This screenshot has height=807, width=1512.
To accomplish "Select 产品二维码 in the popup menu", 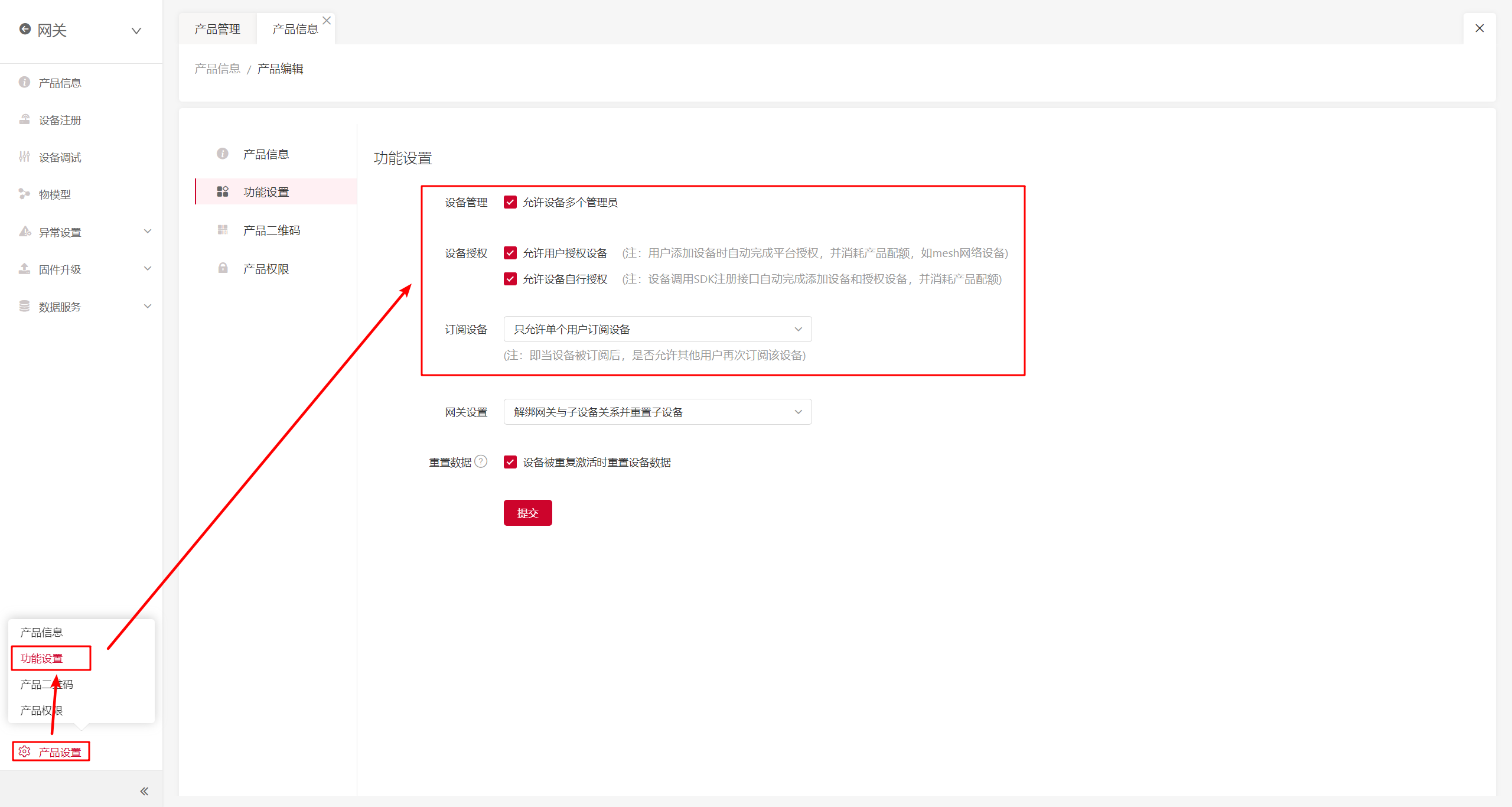I will click(x=46, y=684).
